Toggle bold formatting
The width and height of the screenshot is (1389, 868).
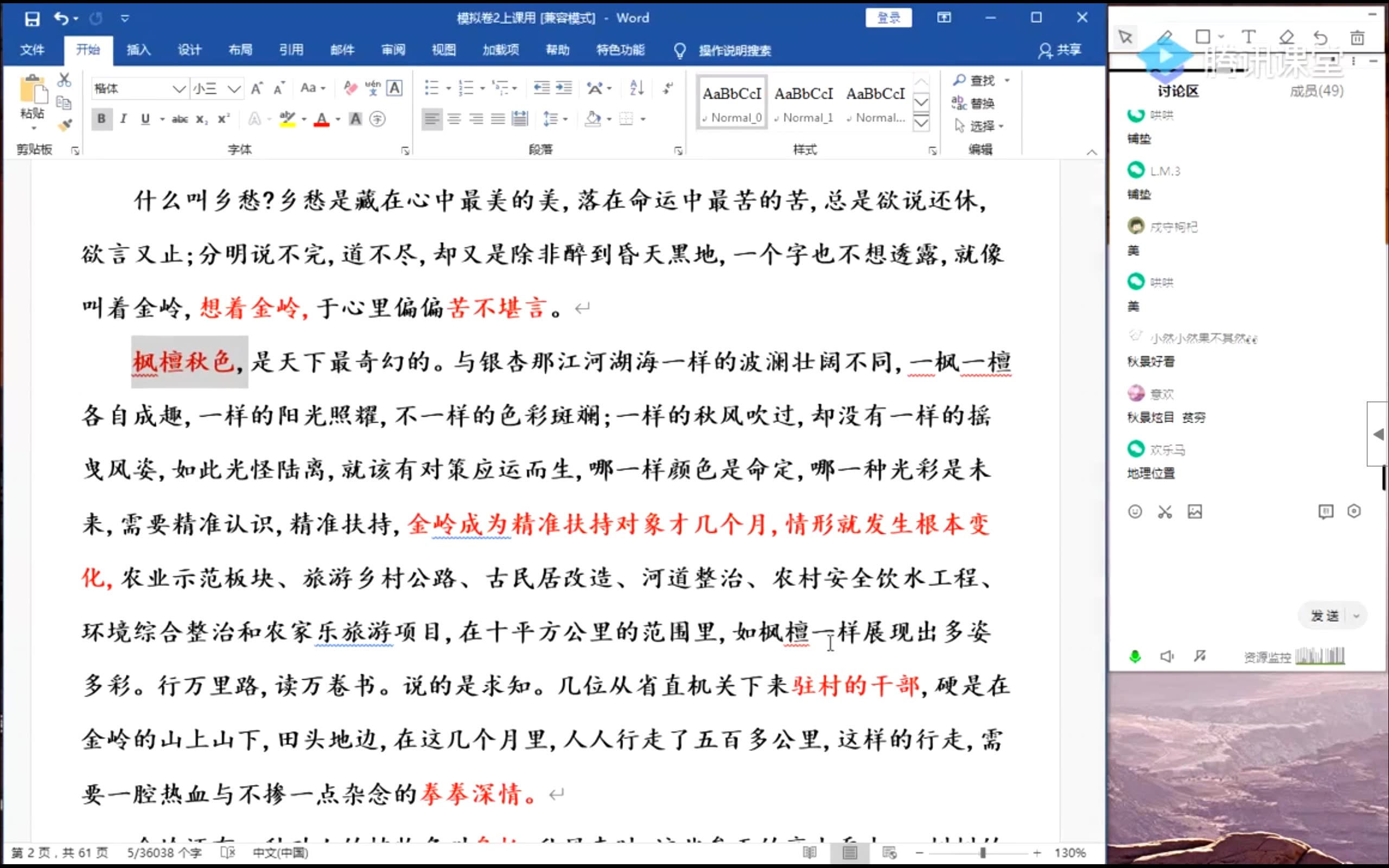pyautogui.click(x=101, y=119)
